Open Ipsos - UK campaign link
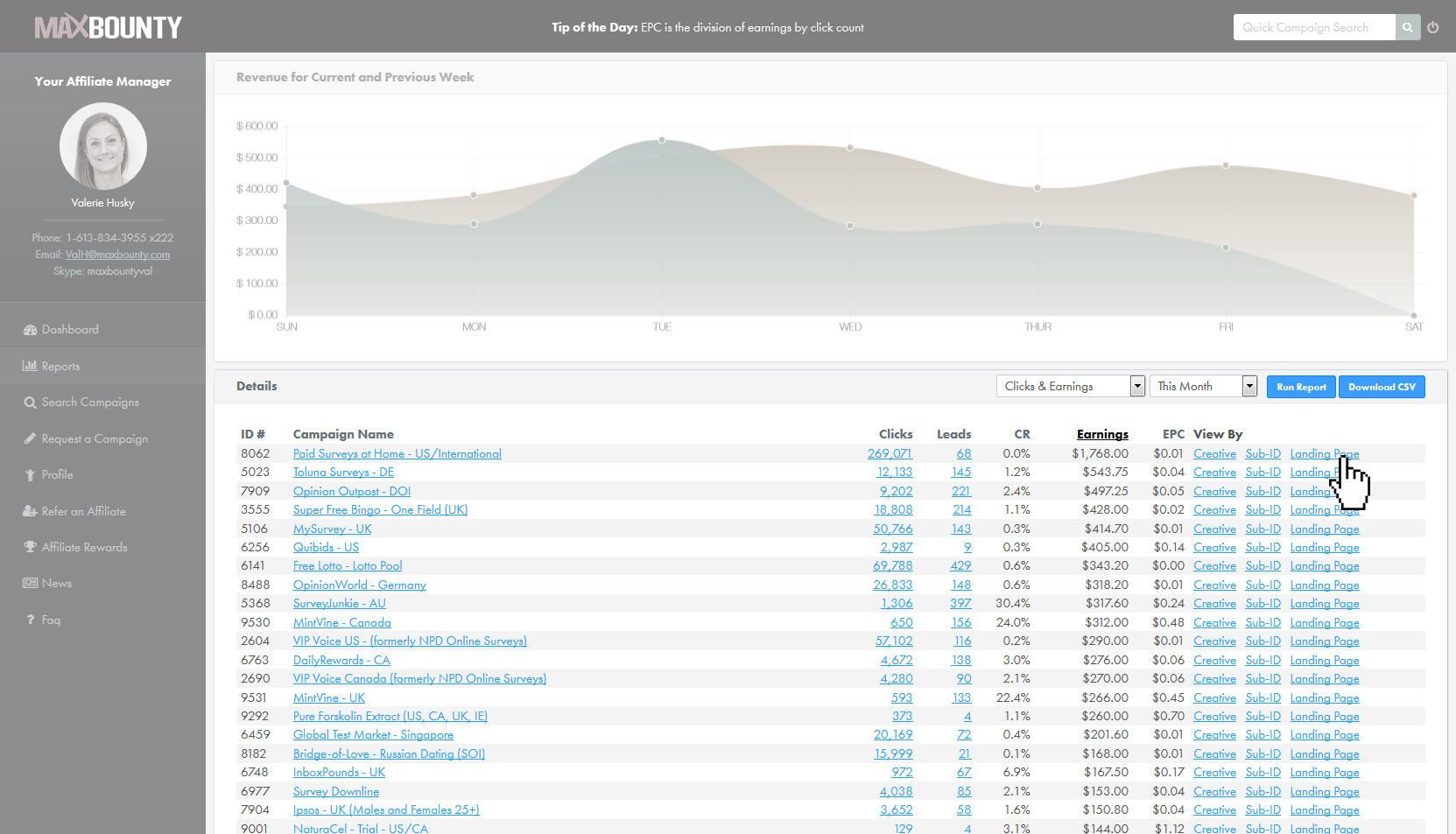The height and width of the screenshot is (834, 1456). [386, 810]
